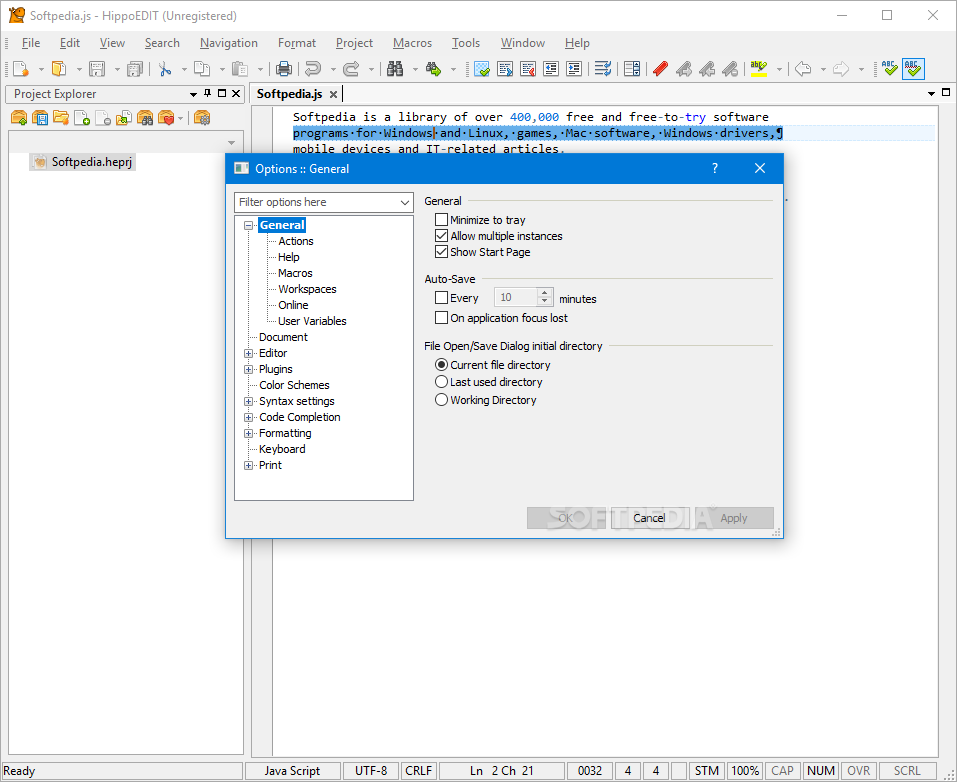
Task: Click the Redo arrow icon
Action: (x=351, y=68)
